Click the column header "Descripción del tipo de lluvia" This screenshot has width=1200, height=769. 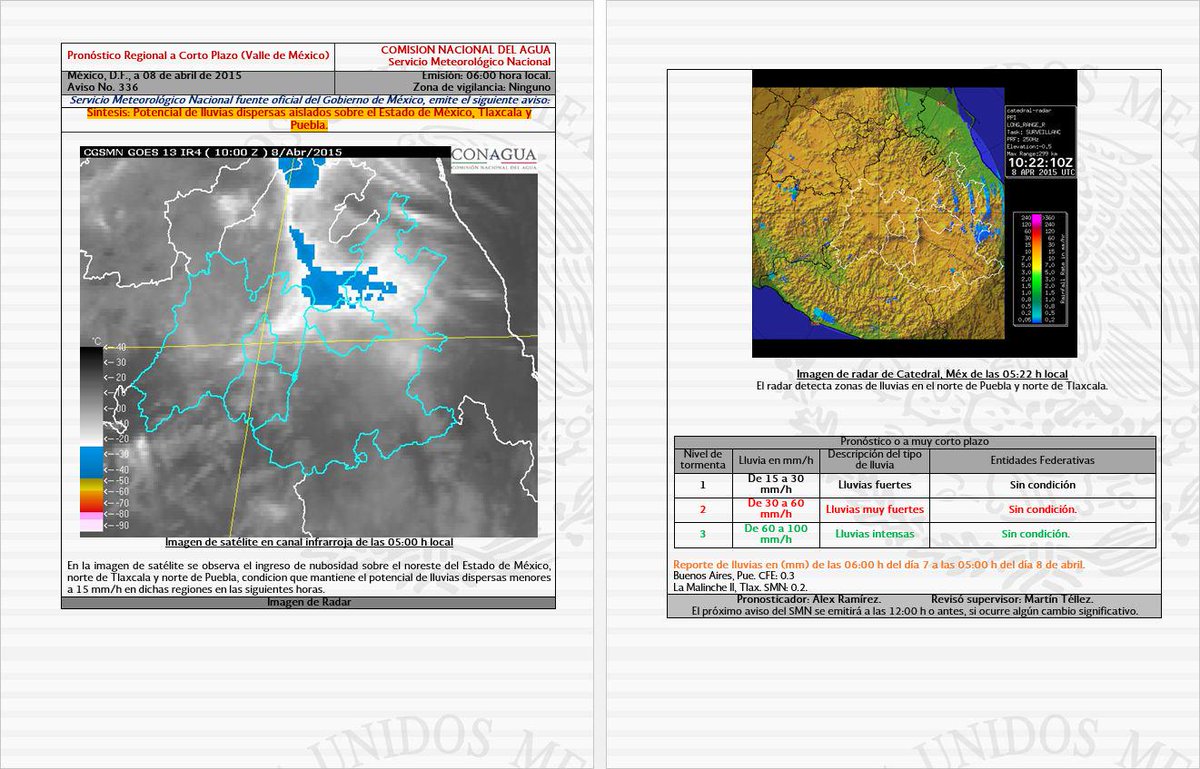pos(875,460)
